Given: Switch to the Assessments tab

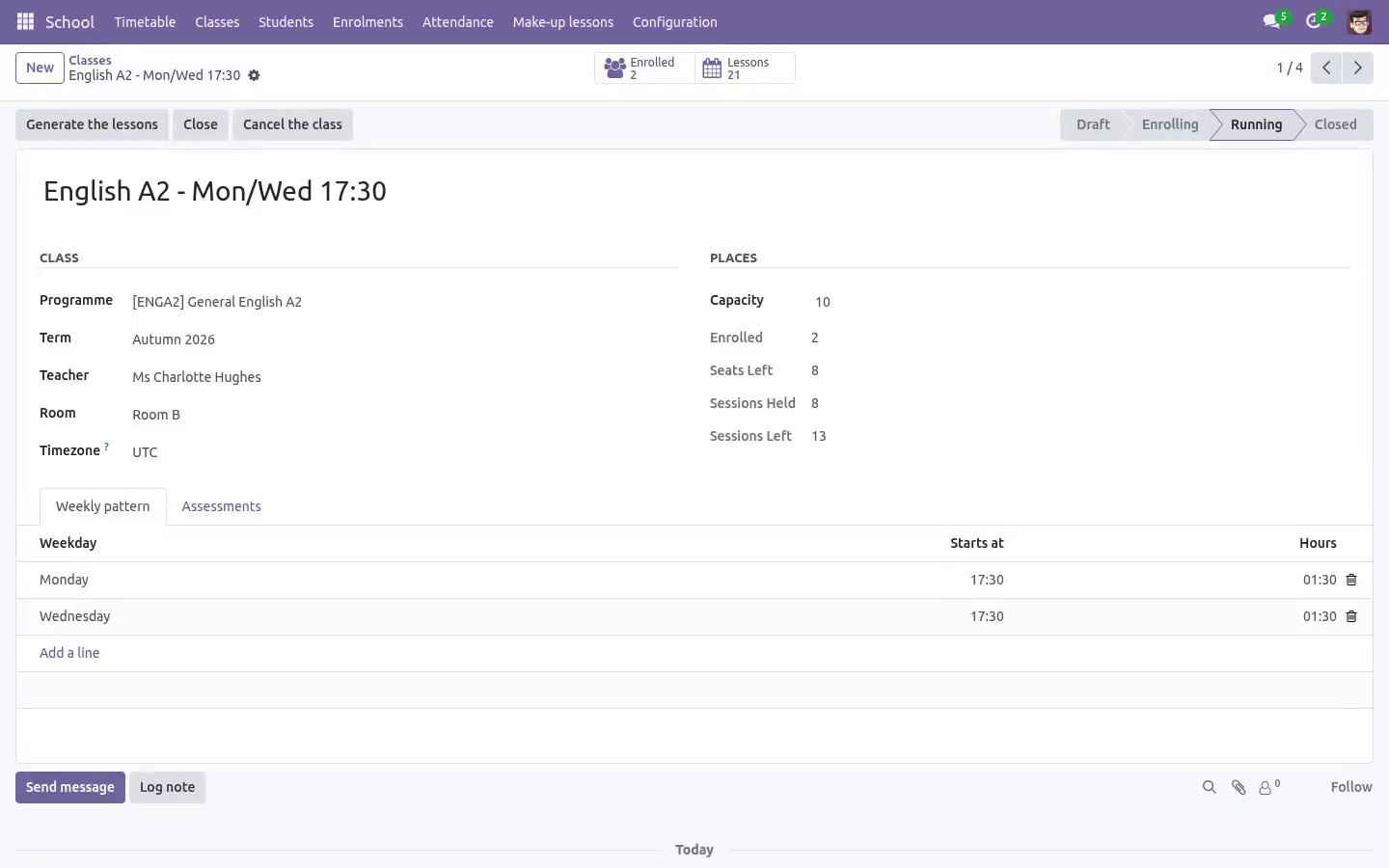Looking at the screenshot, I should click(x=221, y=506).
